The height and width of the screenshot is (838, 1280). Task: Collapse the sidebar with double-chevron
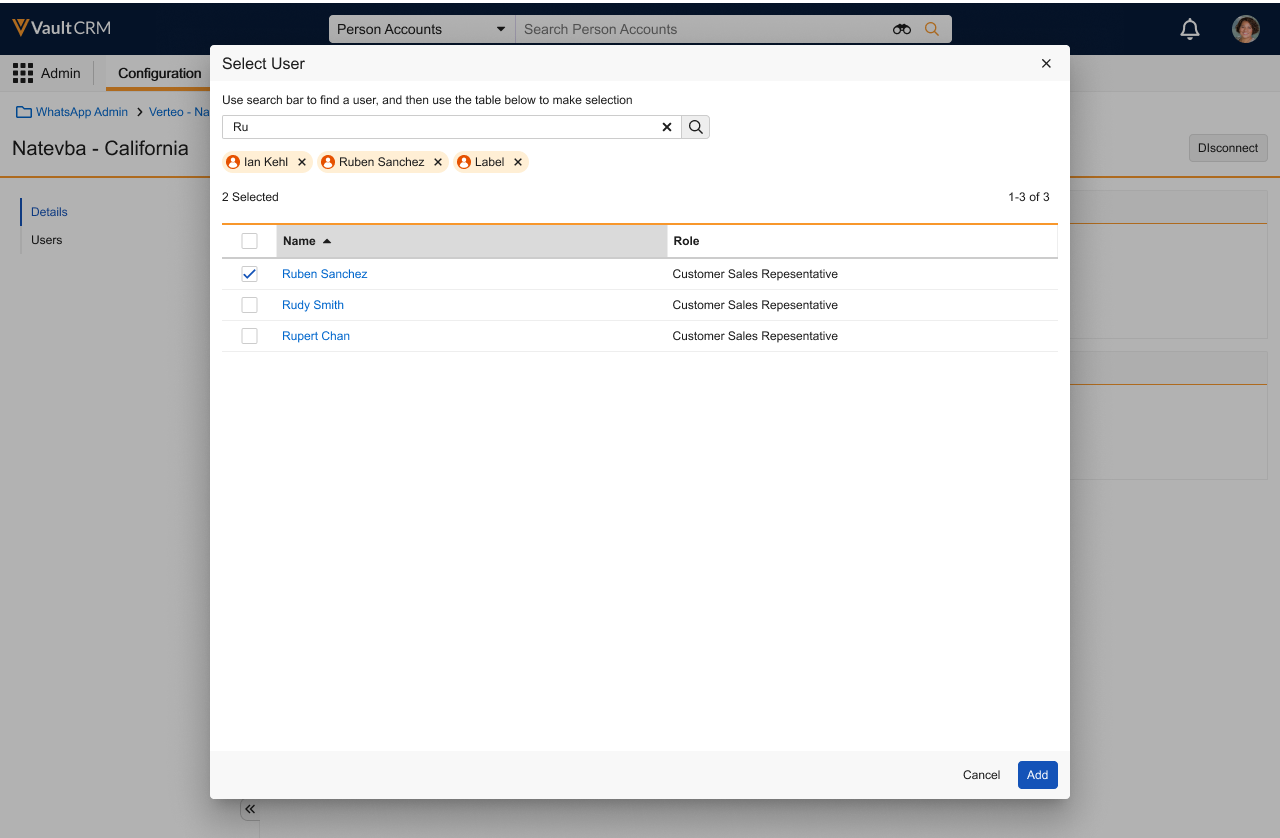[x=250, y=809]
